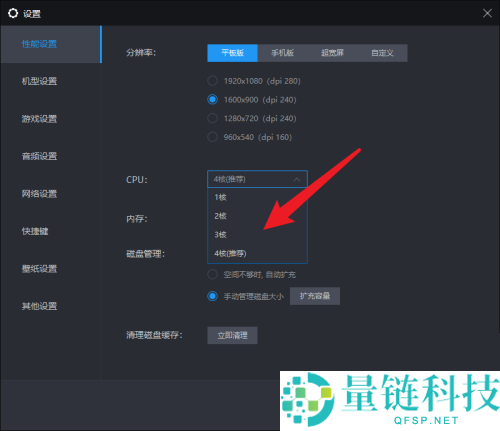Screen dimensions: 500x431
Task: Collapse the CPU dropdown via chevron arrow
Action: pos(297,180)
